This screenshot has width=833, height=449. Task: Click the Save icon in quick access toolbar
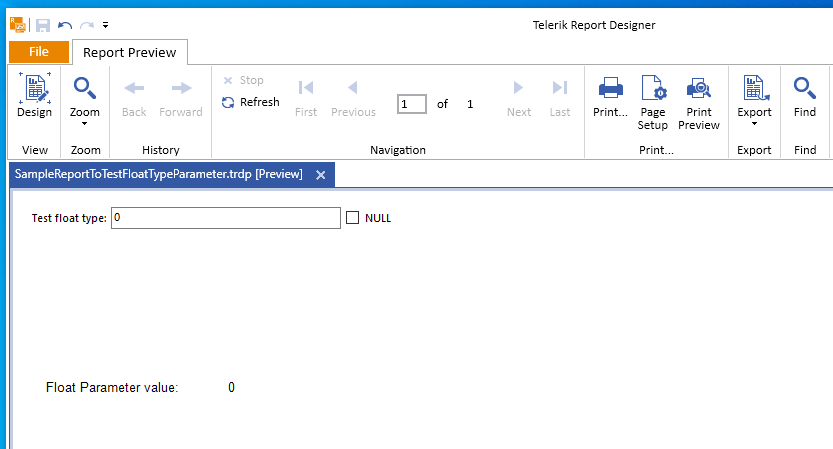click(43, 25)
